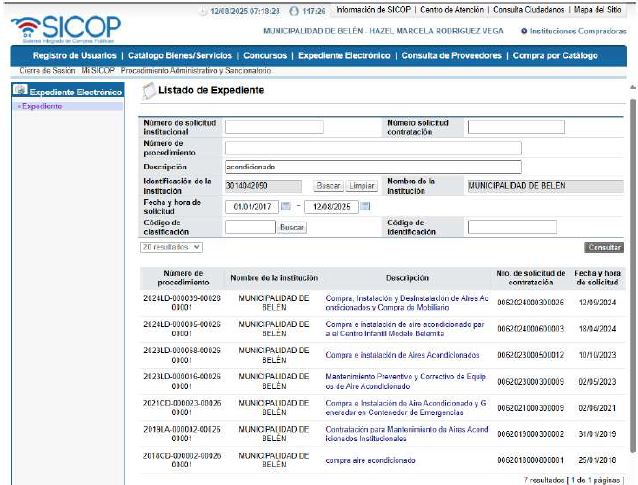The width and height of the screenshot is (638, 485).
Task: Open Consulta Ciudadanos link
Action: (x=529, y=9)
